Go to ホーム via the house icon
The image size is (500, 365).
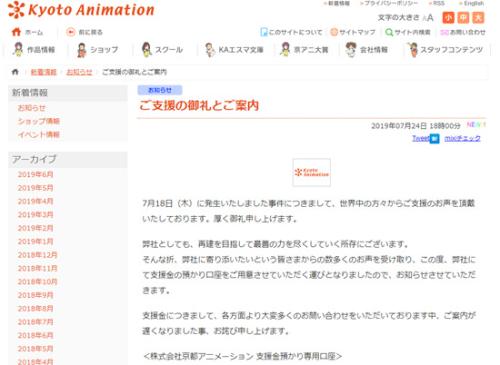pos(16,32)
